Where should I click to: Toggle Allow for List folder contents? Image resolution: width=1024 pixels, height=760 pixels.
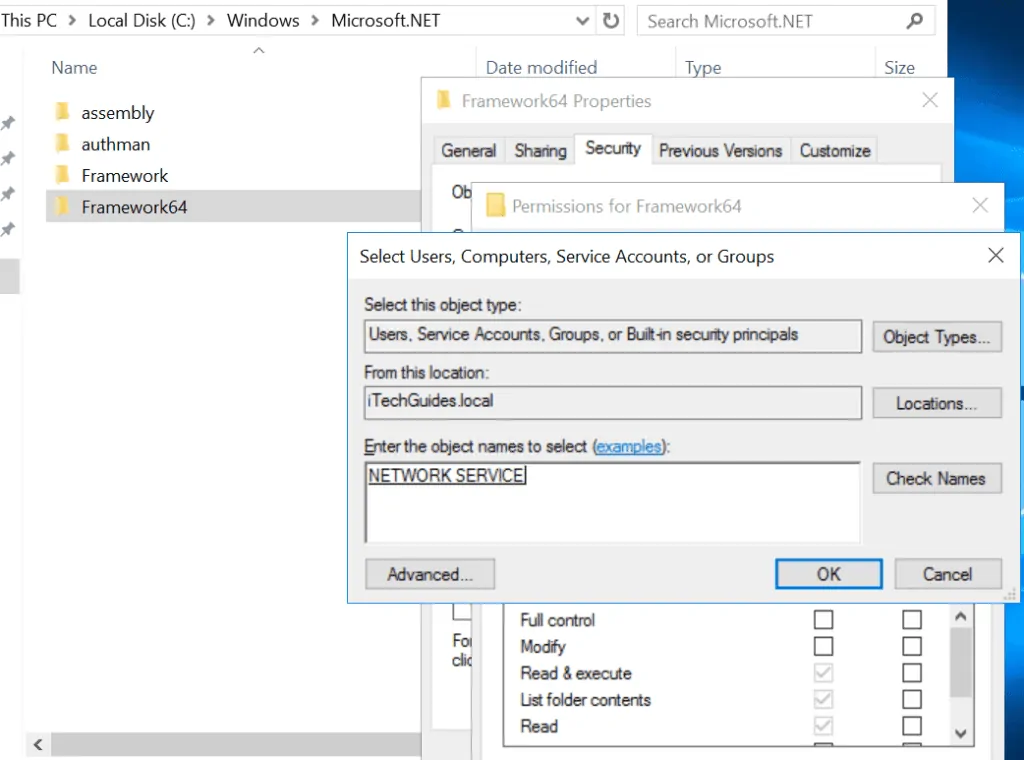(823, 700)
